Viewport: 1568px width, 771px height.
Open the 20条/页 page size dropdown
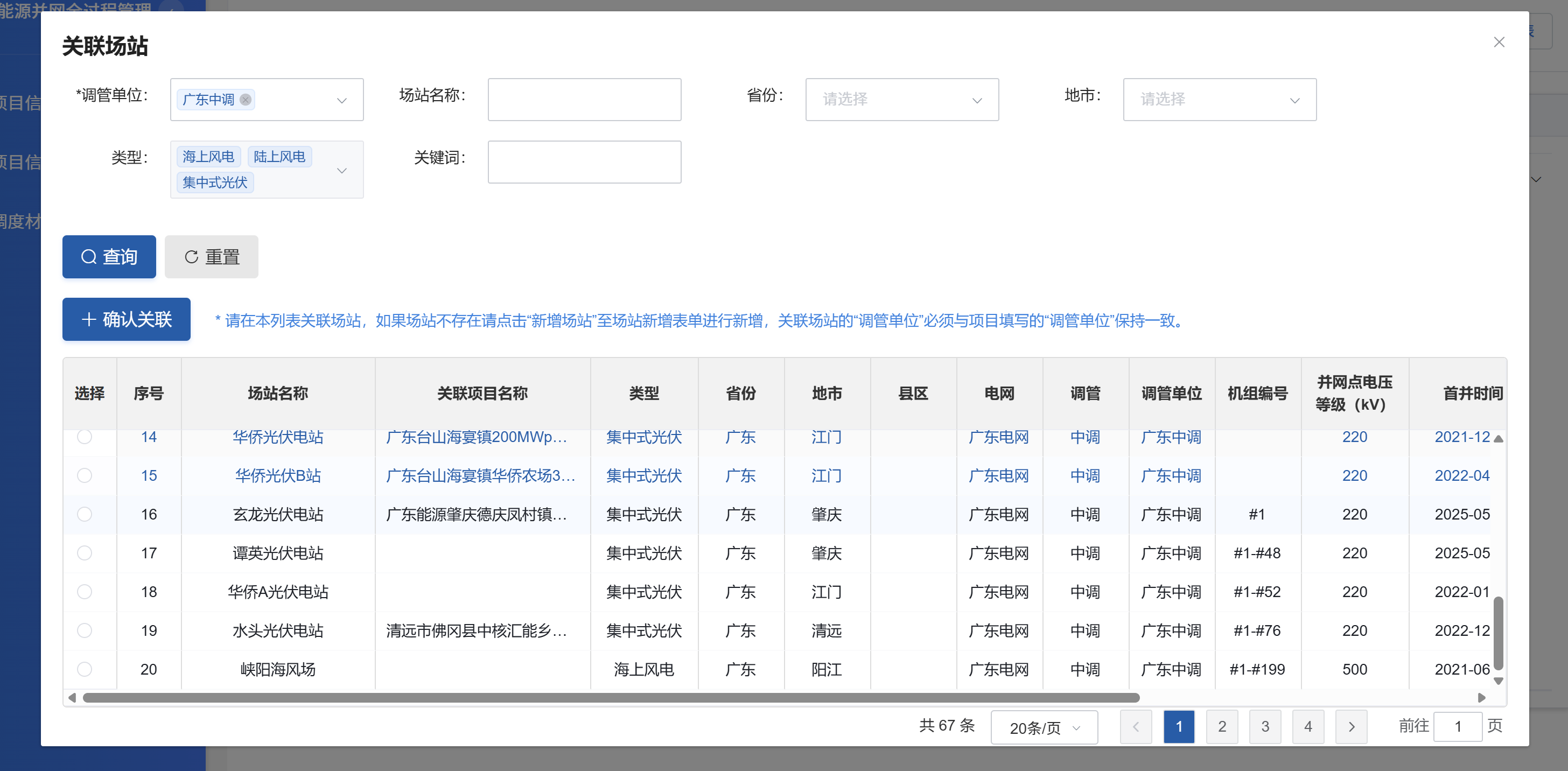click(1045, 727)
